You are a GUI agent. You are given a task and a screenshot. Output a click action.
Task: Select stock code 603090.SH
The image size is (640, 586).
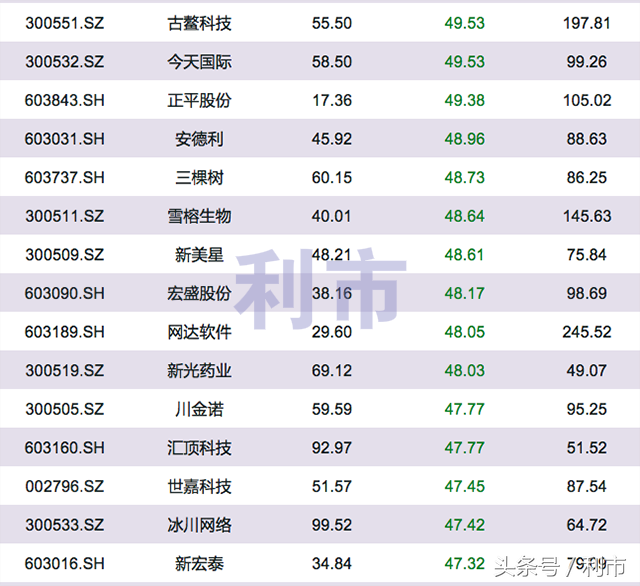[64, 293]
